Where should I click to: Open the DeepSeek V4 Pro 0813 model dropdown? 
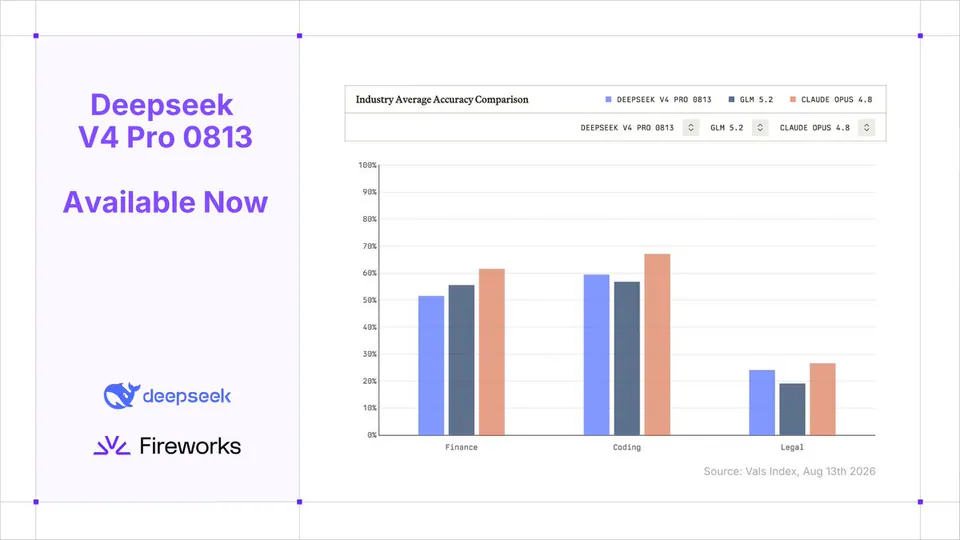click(x=691, y=127)
